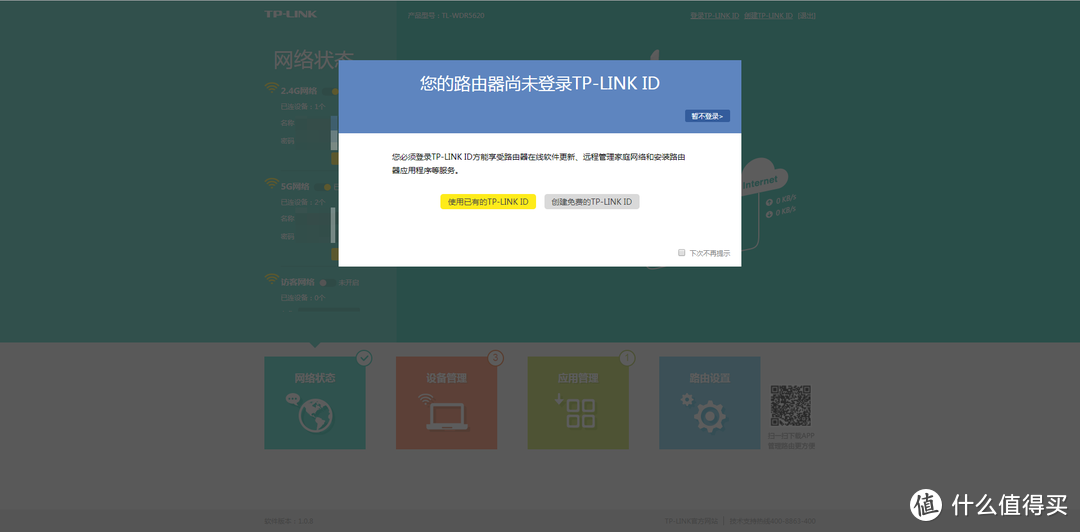
Task: Click the APP download QR code
Action: point(791,406)
